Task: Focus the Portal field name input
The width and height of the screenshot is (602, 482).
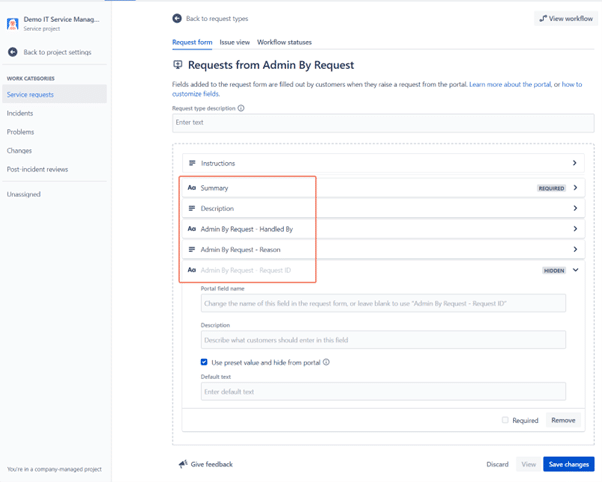Action: point(383,303)
